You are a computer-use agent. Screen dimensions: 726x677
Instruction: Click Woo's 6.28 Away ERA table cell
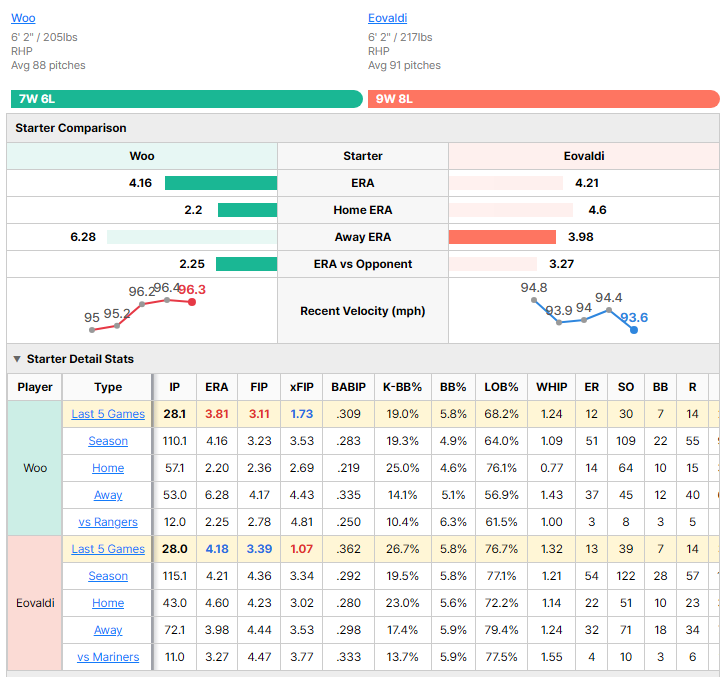pyautogui.click(x=217, y=495)
